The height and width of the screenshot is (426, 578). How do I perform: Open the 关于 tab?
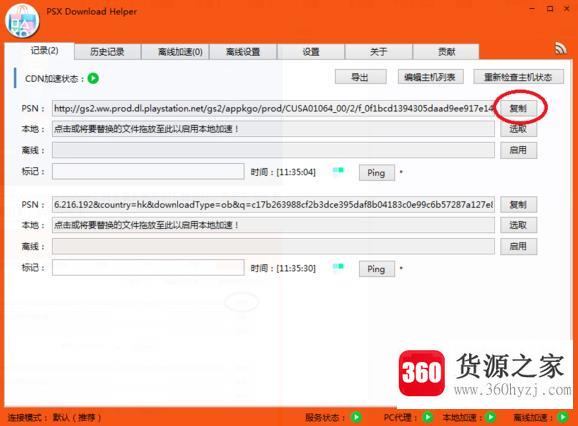(x=379, y=52)
